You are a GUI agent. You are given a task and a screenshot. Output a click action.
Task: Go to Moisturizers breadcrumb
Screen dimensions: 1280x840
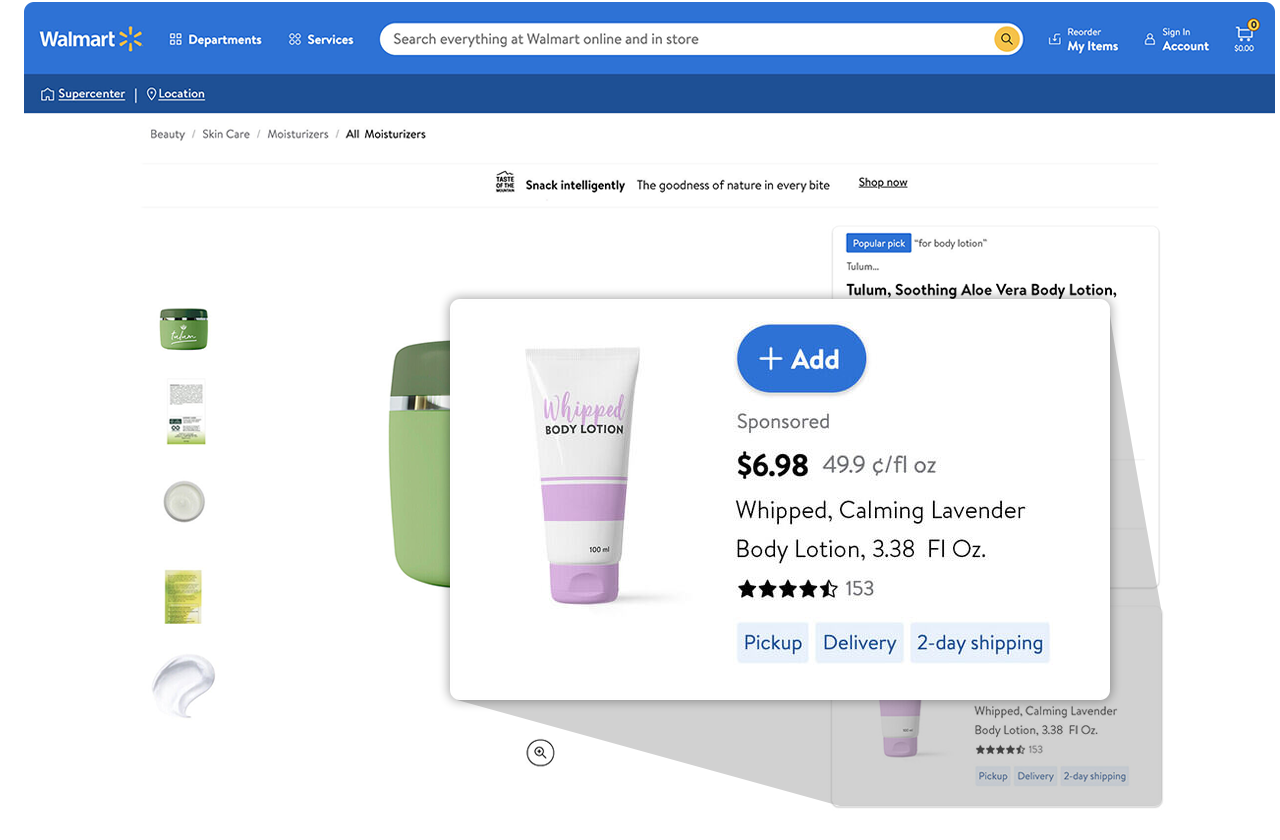(x=298, y=134)
